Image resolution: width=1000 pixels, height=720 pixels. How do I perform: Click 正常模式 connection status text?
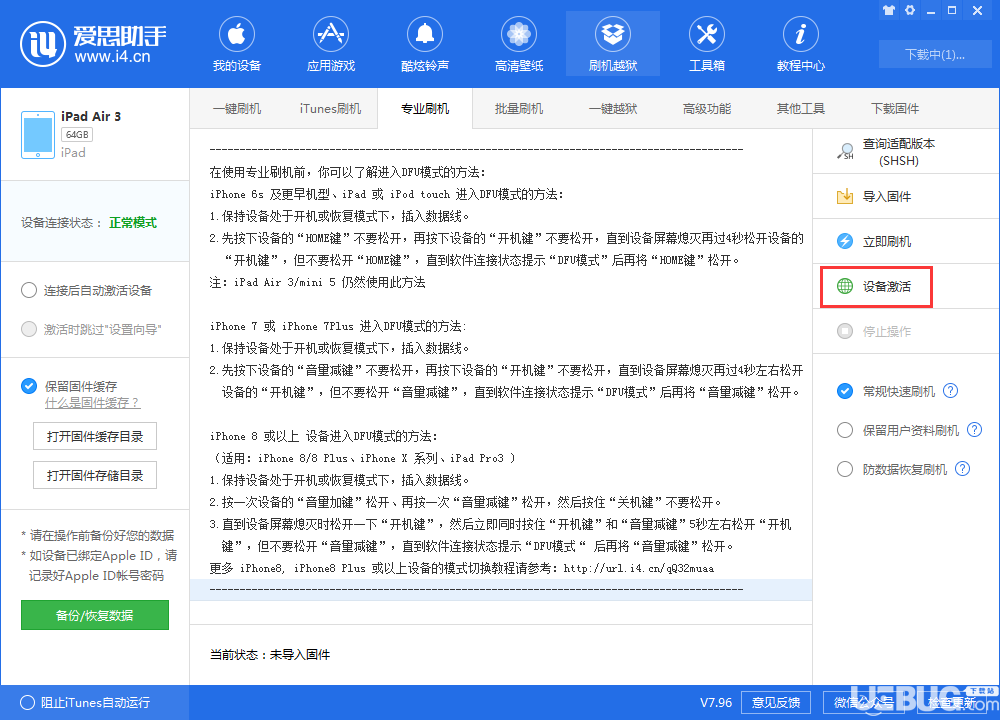point(133,223)
